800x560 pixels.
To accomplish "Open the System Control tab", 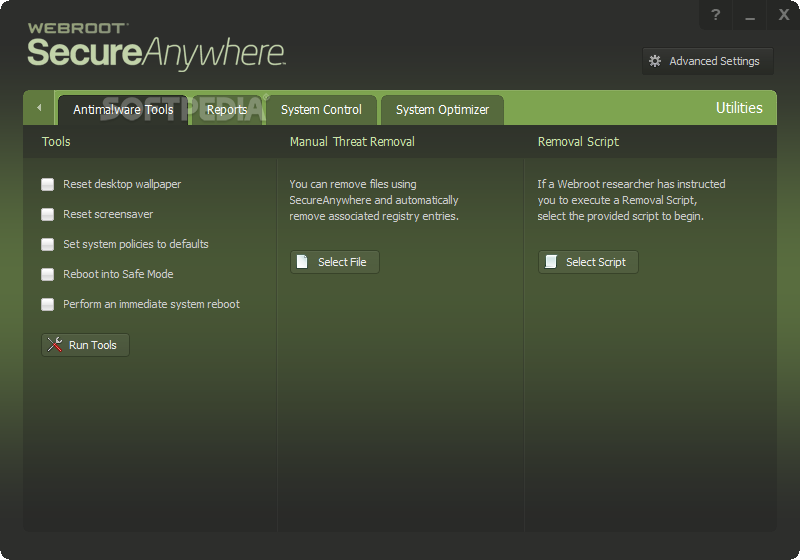I will (x=321, y=110).
